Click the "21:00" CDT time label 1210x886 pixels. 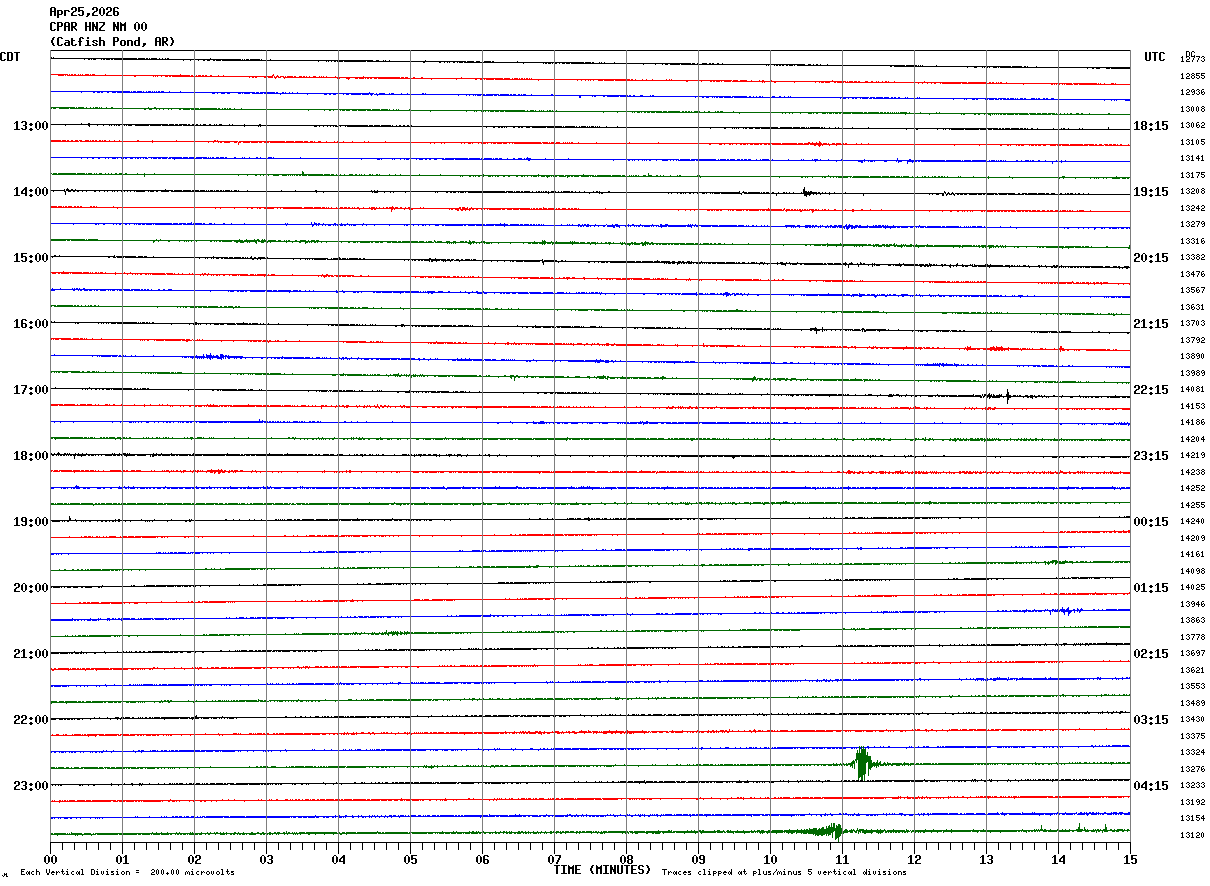31,654
